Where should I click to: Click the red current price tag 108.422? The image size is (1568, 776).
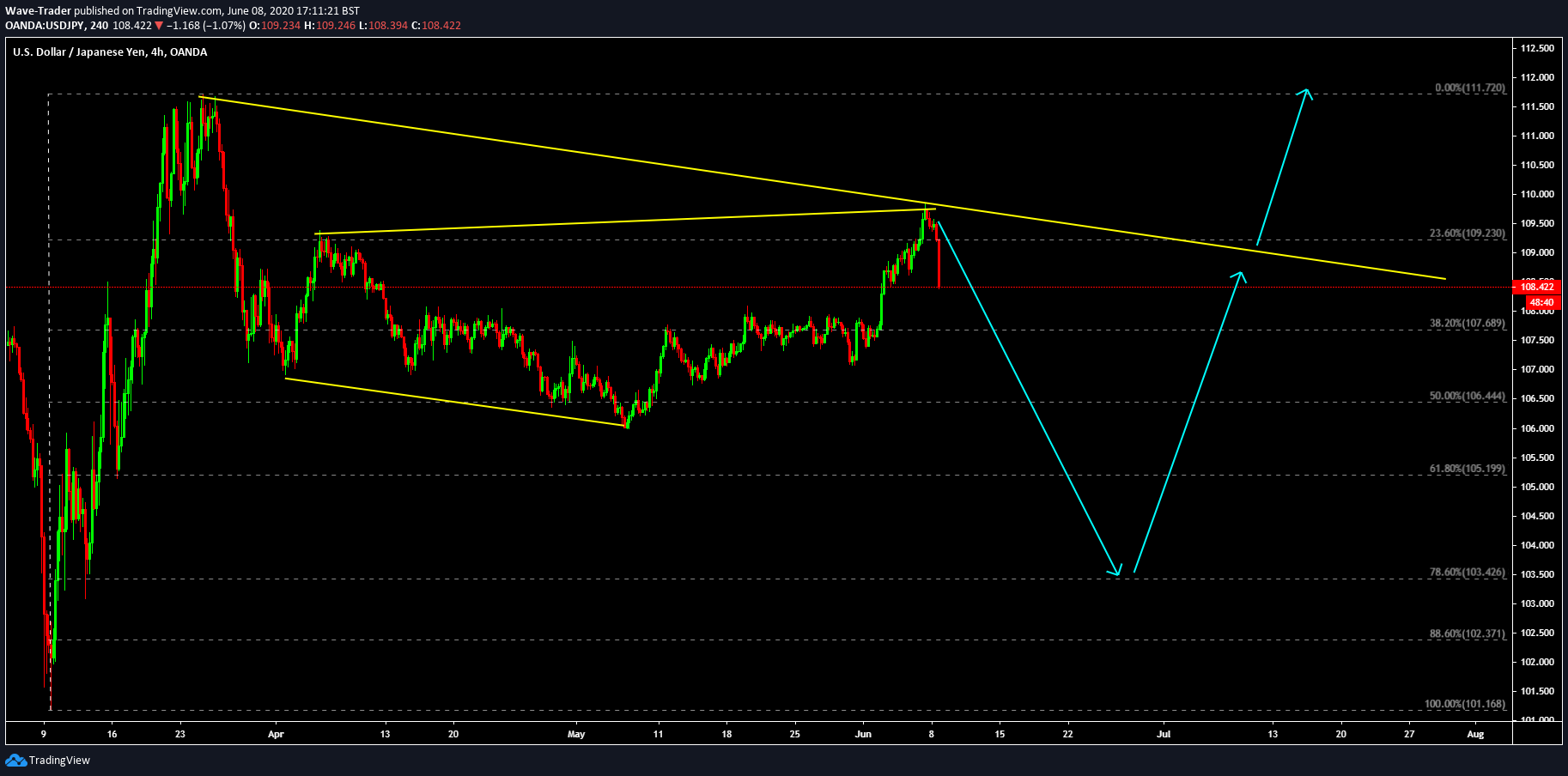pos(1537,287)
